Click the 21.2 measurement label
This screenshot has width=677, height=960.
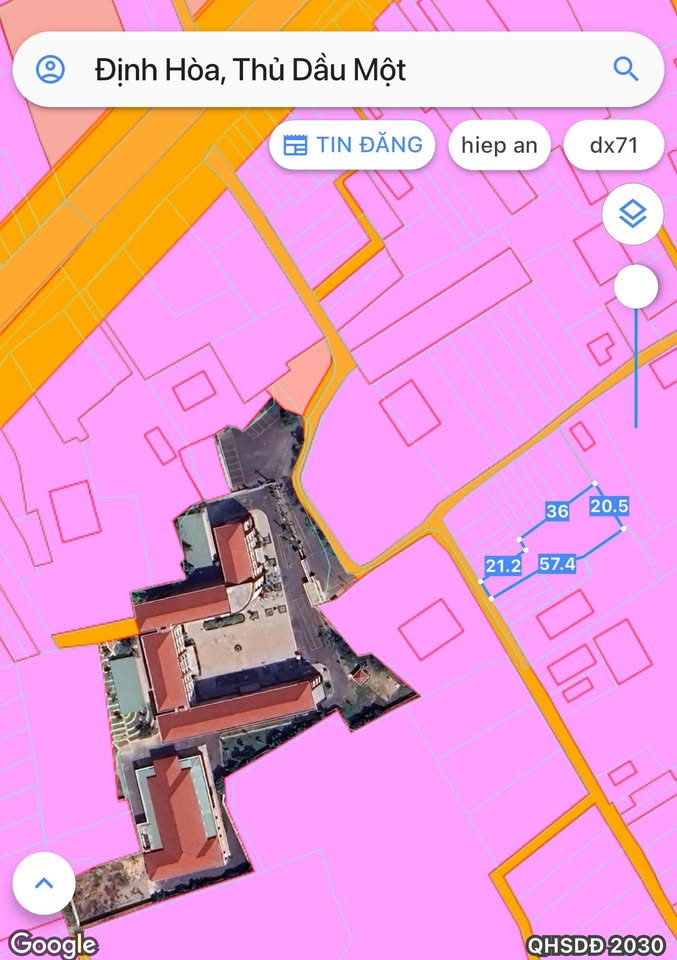503,566
